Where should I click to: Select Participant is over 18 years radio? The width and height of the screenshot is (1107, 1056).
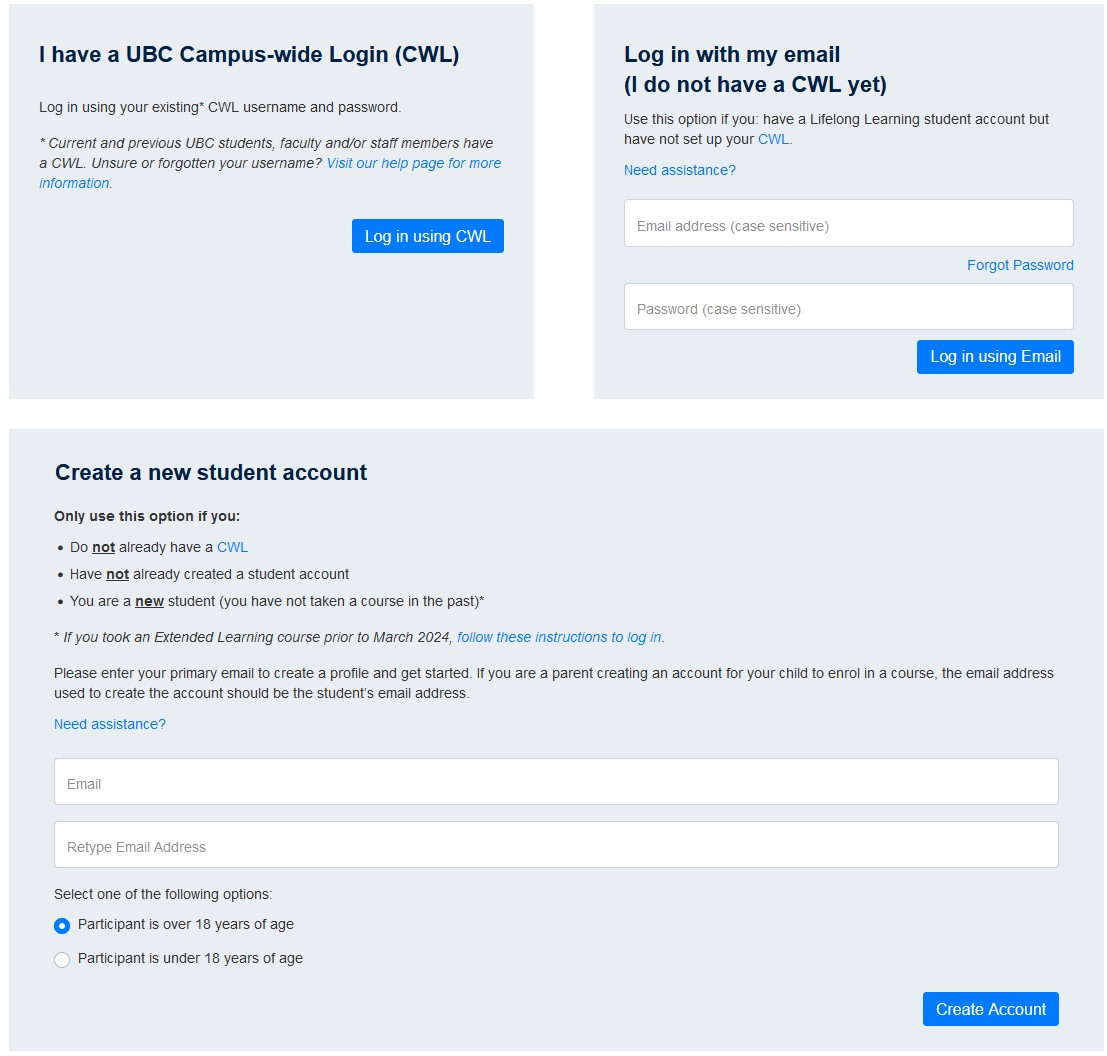click(x=62, y=925)
